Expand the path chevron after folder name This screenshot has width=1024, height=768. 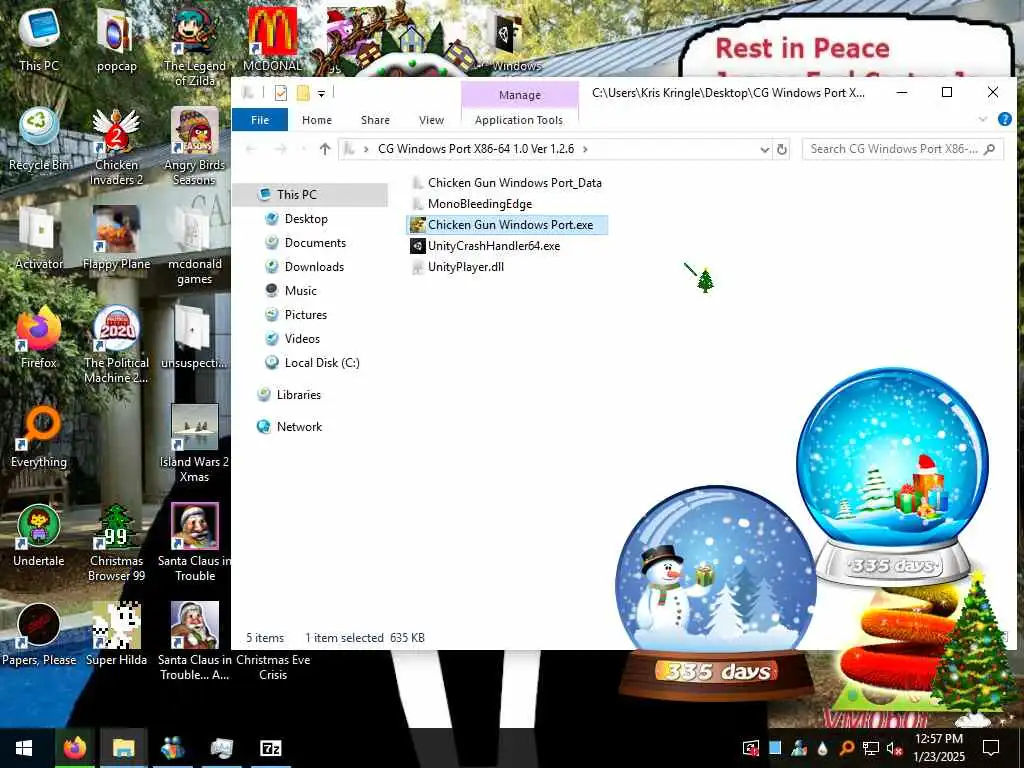click(585, 149)
